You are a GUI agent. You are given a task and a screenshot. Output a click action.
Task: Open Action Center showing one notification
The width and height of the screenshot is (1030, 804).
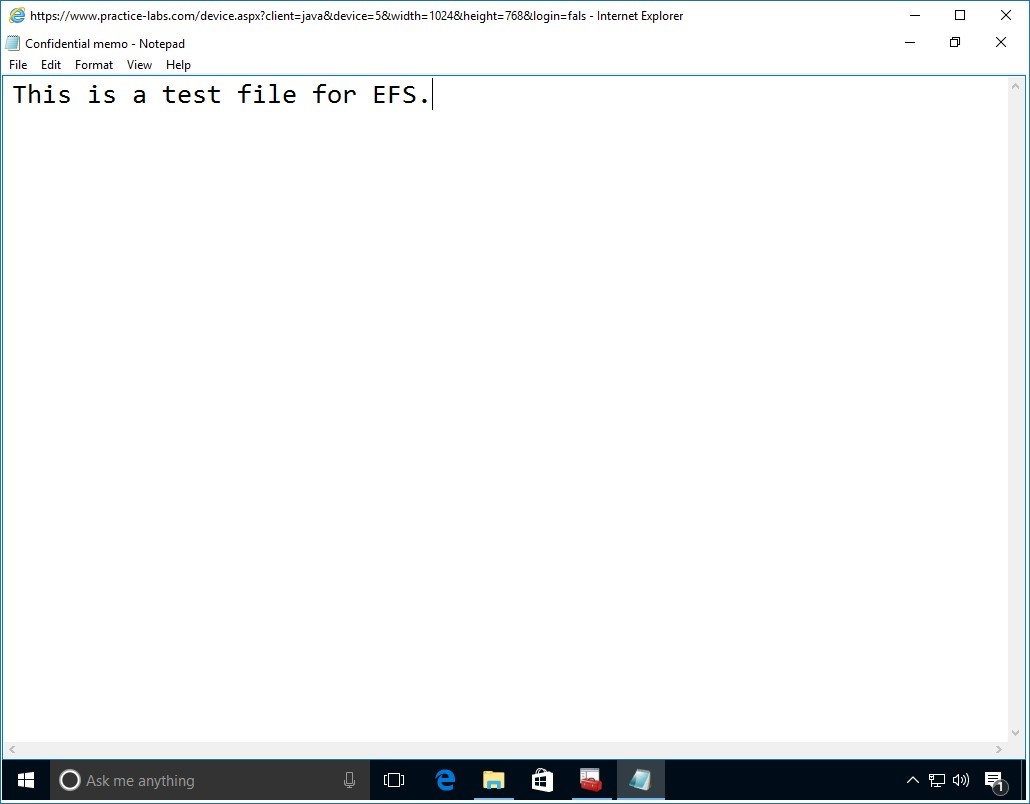995,780
